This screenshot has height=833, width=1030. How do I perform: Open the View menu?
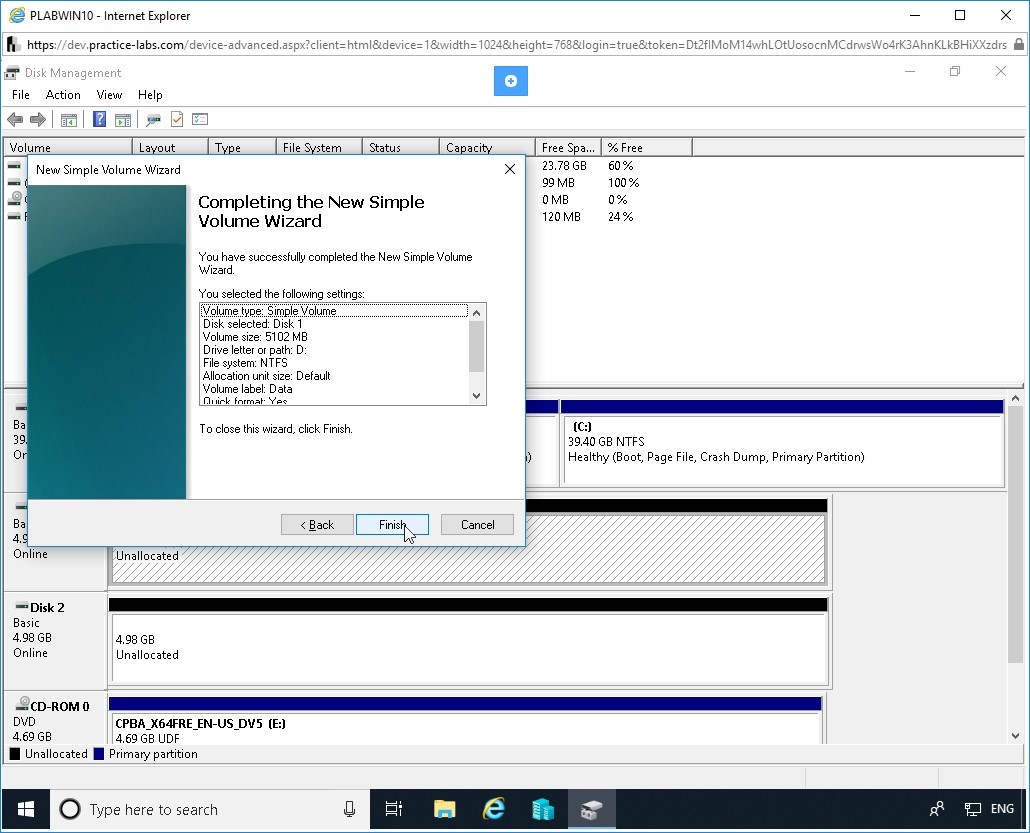[x=109, y=95]
